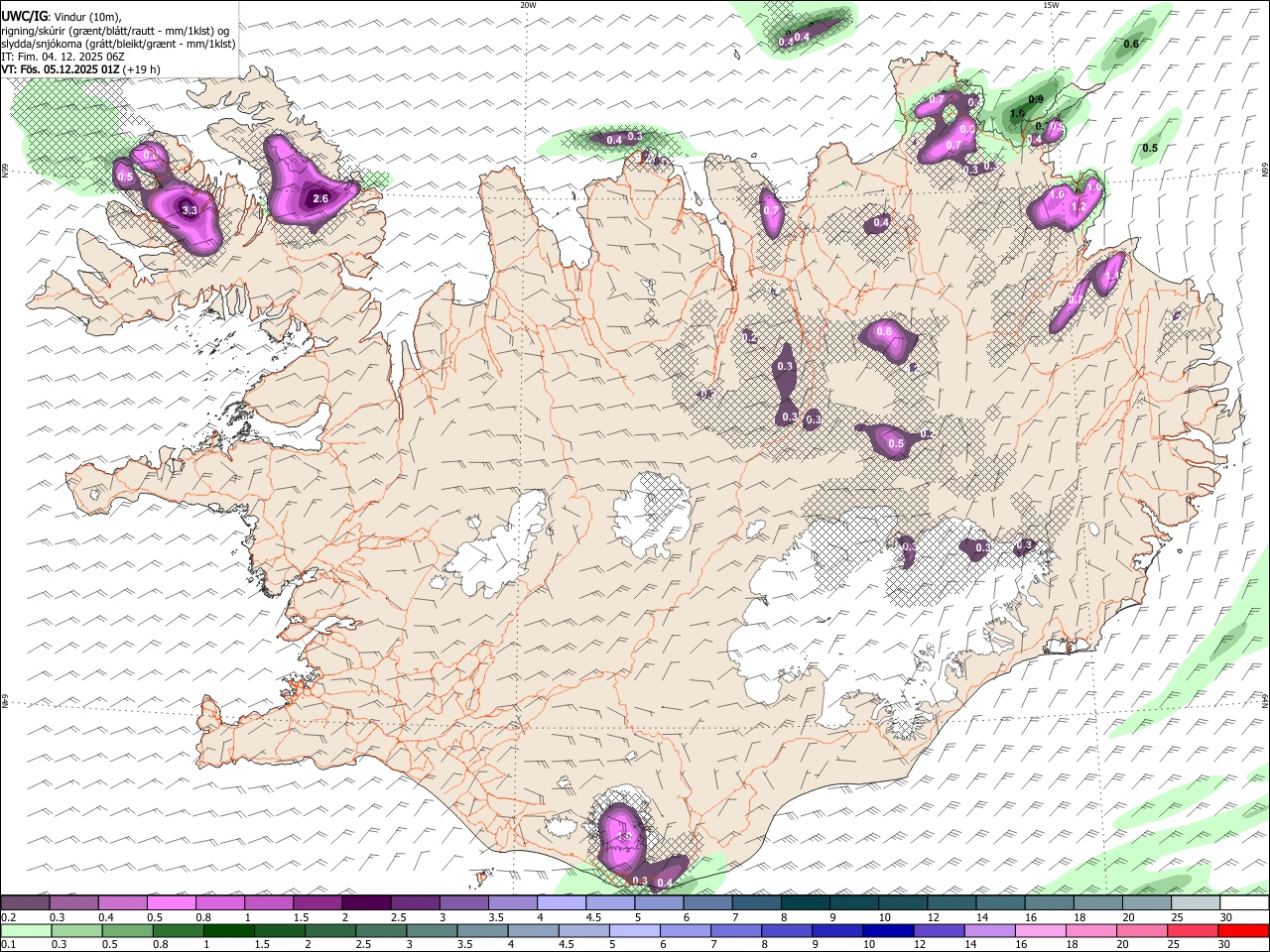1270x952 pixels.
Task: Click the 2.6 snowfall value on the map
Action: click(320, 198)
